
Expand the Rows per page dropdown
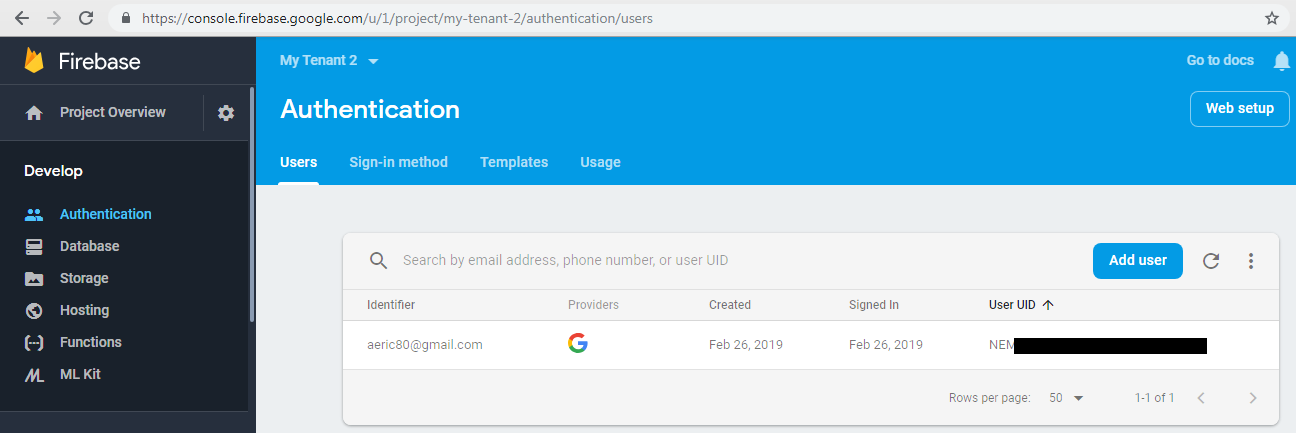point(1067,398)
